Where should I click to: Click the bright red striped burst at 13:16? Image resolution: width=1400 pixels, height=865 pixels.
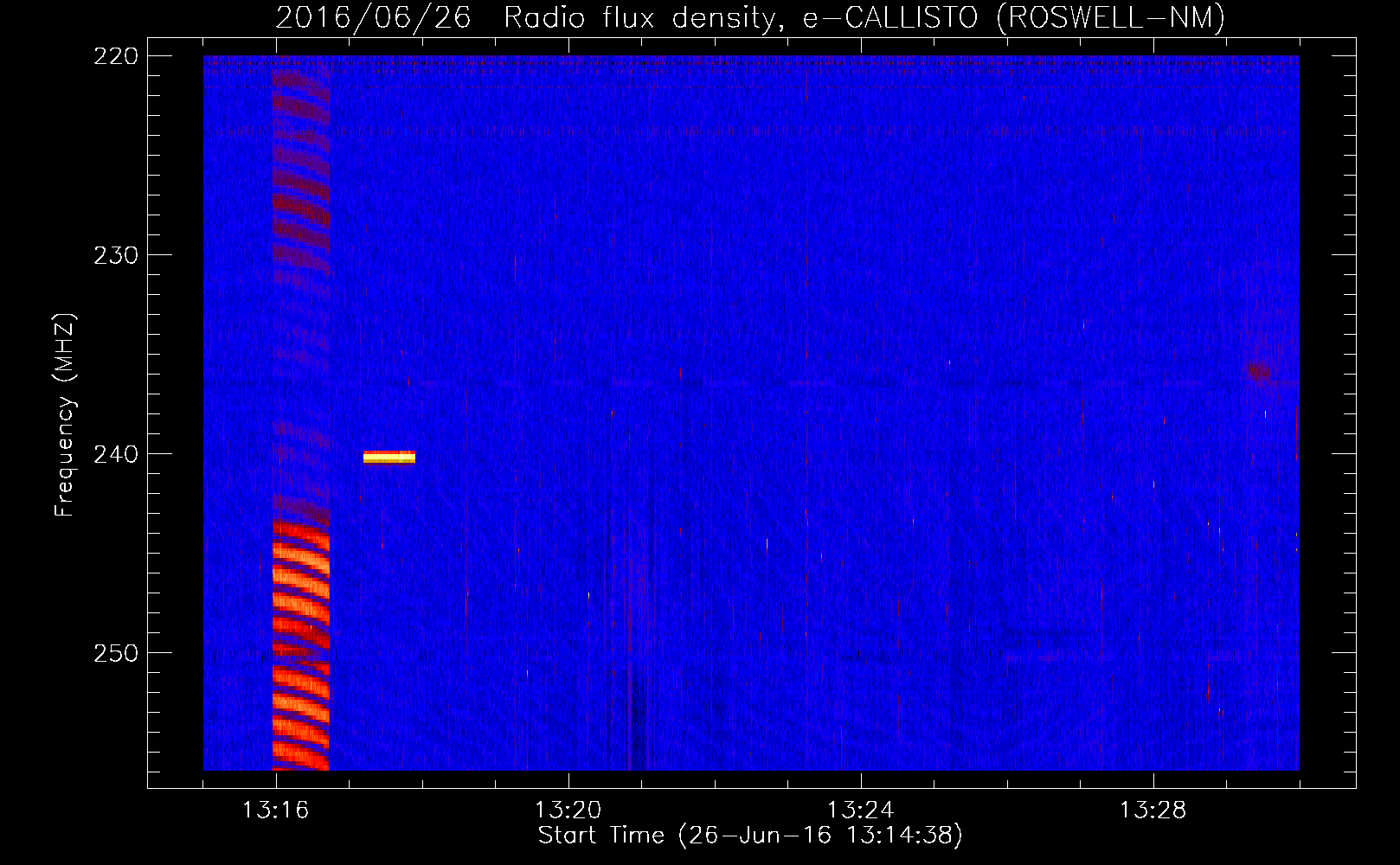click(301, 644)
